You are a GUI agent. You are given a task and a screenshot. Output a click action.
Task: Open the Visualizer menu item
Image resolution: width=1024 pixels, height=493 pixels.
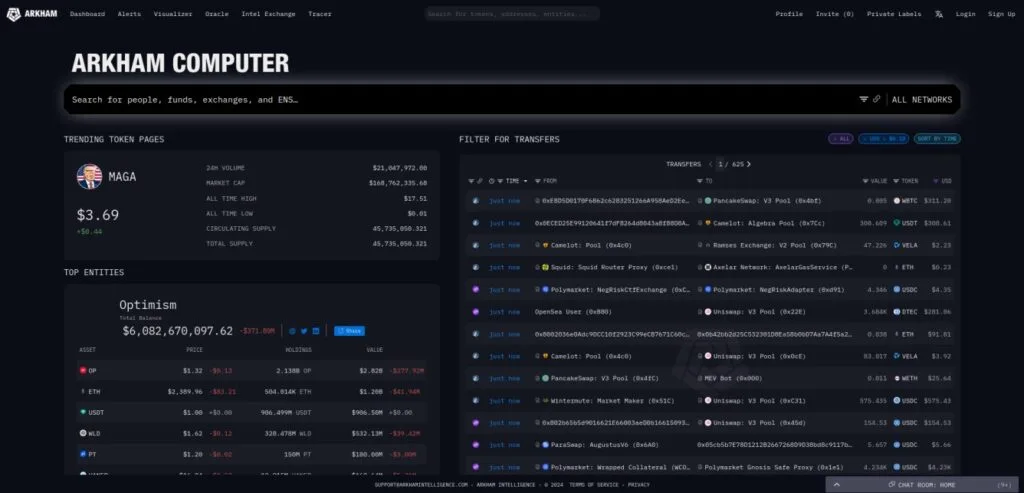(173, 14)
